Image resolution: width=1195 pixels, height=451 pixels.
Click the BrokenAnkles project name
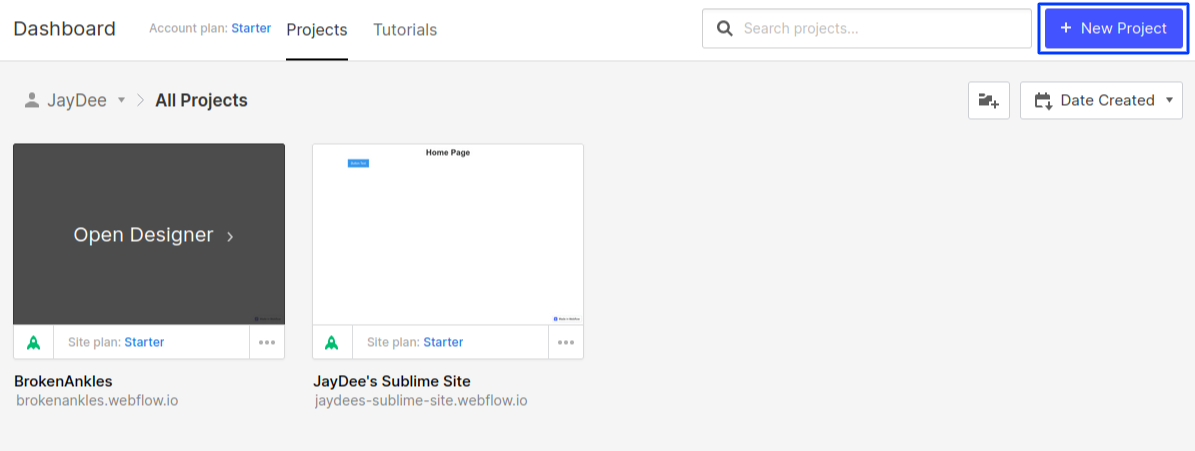point(63,382)
